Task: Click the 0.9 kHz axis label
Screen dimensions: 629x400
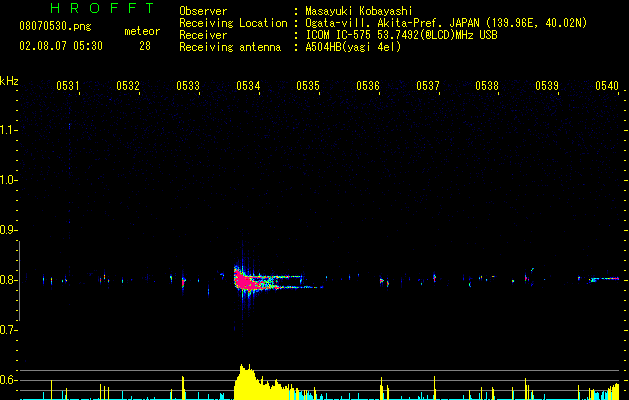Action: coord(7,230)
